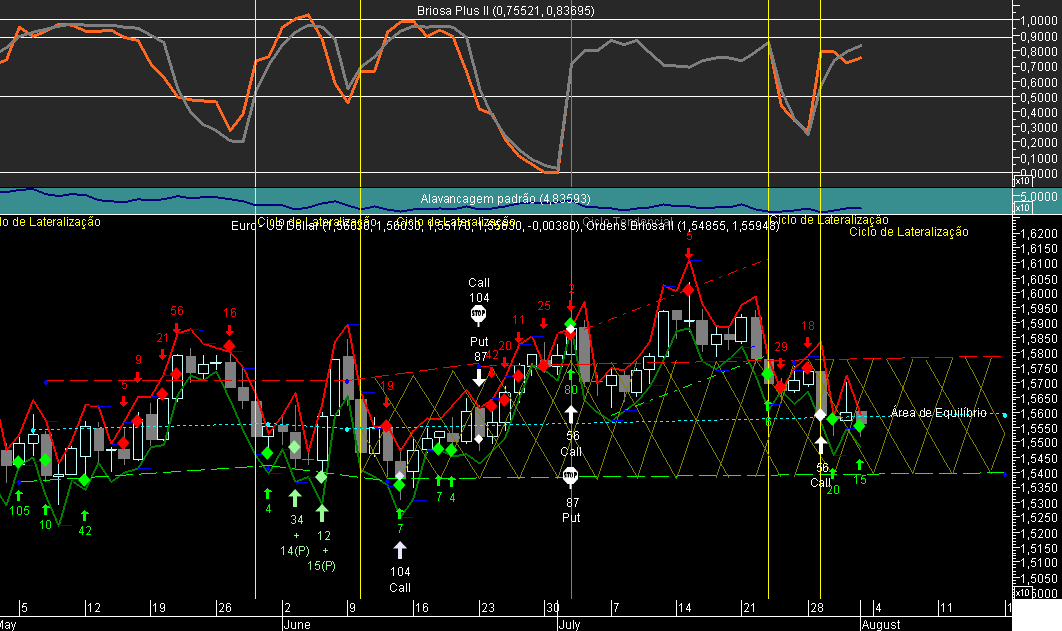Click the May month label on time axis
The image size is (1062, 631).
coord(8,624)
